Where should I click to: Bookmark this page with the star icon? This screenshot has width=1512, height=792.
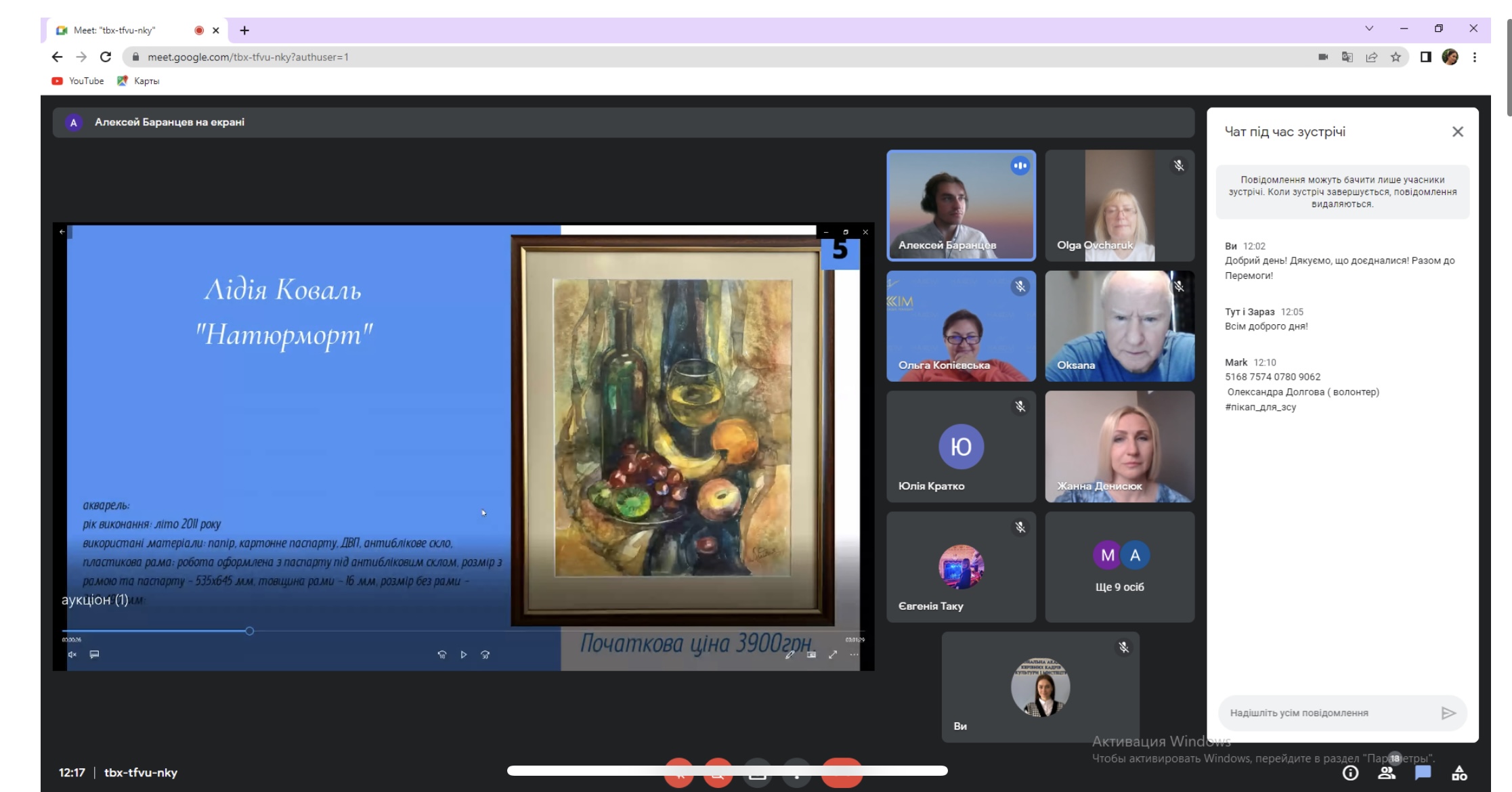click(1396, 58)
